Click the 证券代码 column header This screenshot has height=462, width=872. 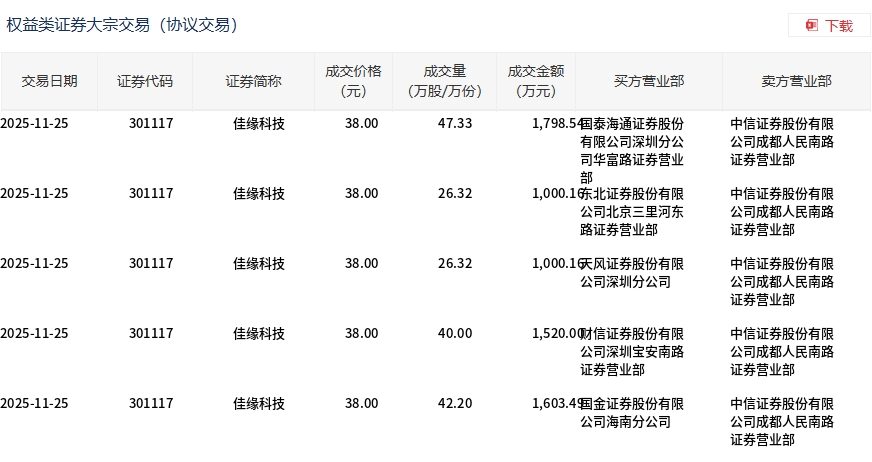click(x=145, y=81)
